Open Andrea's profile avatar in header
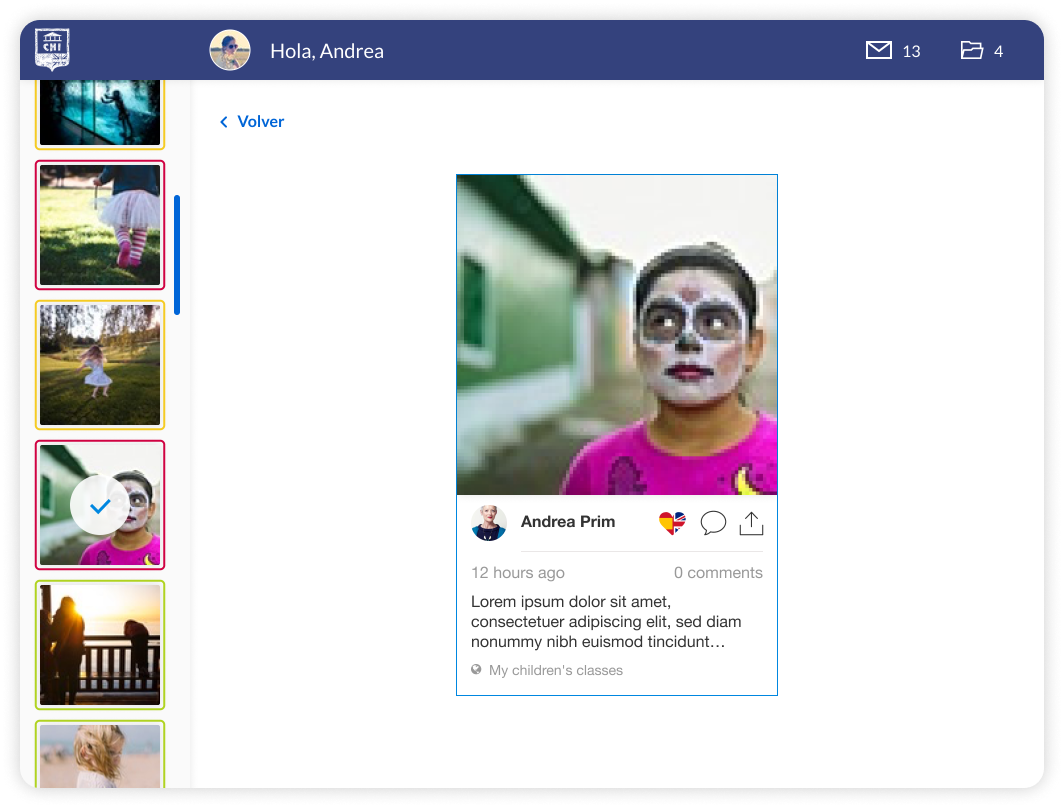The height and width of the screenshot is (808, 1064). (230, 50)
